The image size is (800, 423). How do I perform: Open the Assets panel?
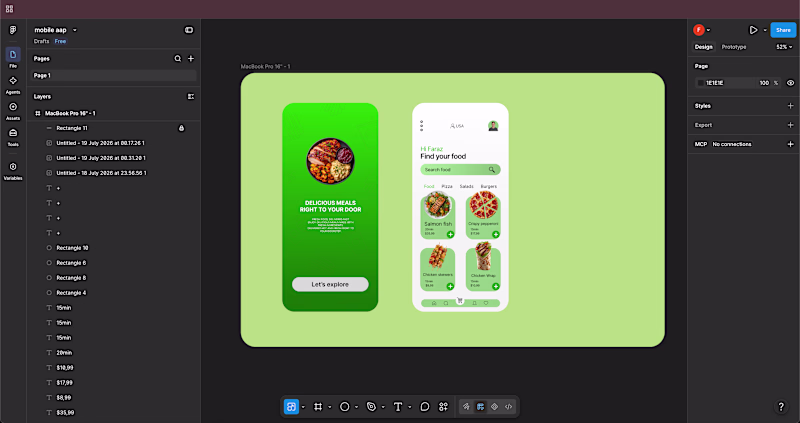(13, 110)
